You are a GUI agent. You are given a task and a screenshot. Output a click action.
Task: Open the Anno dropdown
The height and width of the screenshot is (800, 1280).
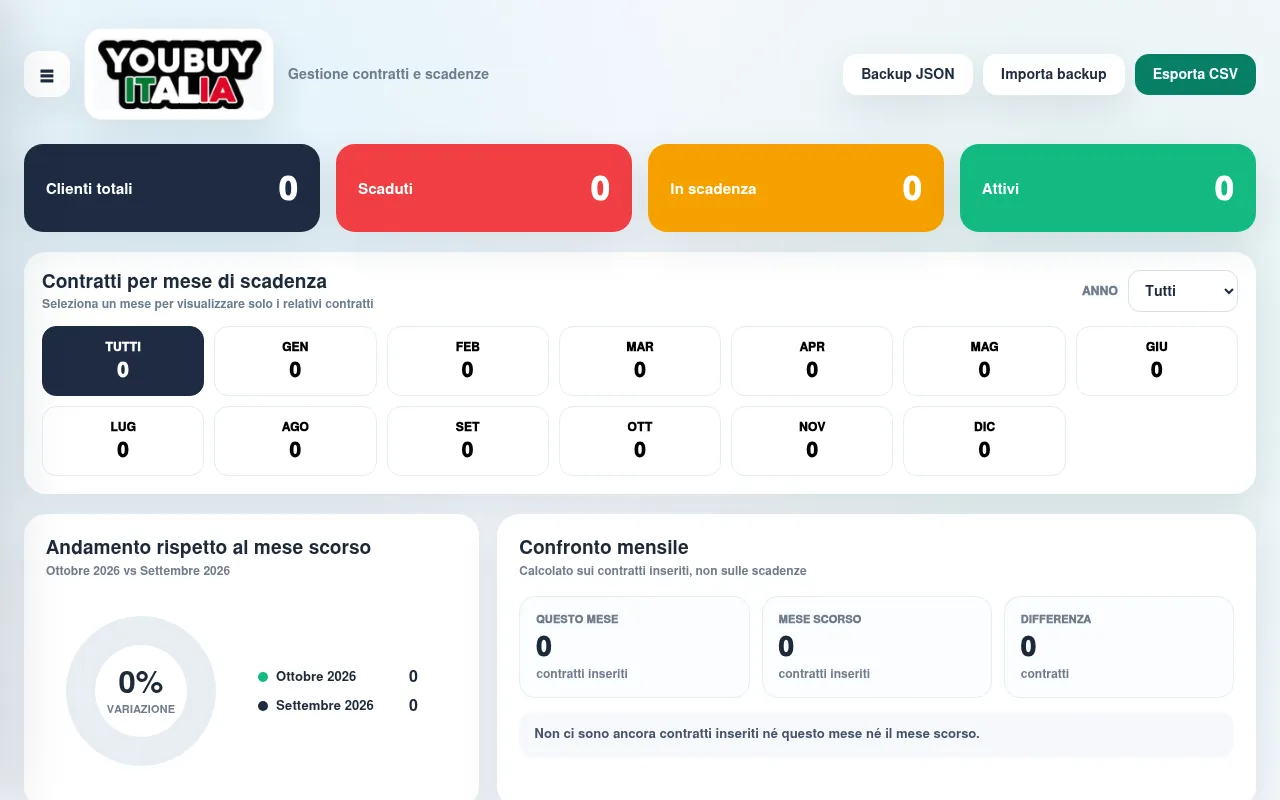1183,291
